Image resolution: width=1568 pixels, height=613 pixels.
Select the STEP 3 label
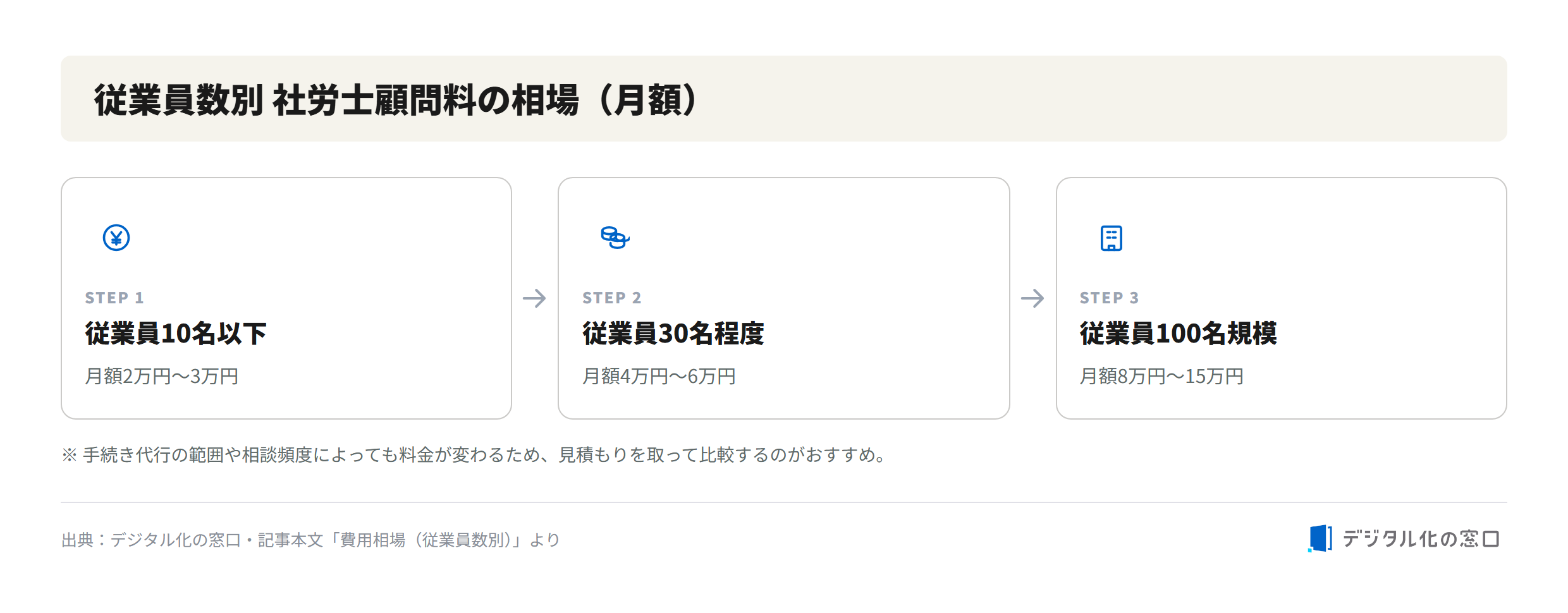coord(1110,298)
